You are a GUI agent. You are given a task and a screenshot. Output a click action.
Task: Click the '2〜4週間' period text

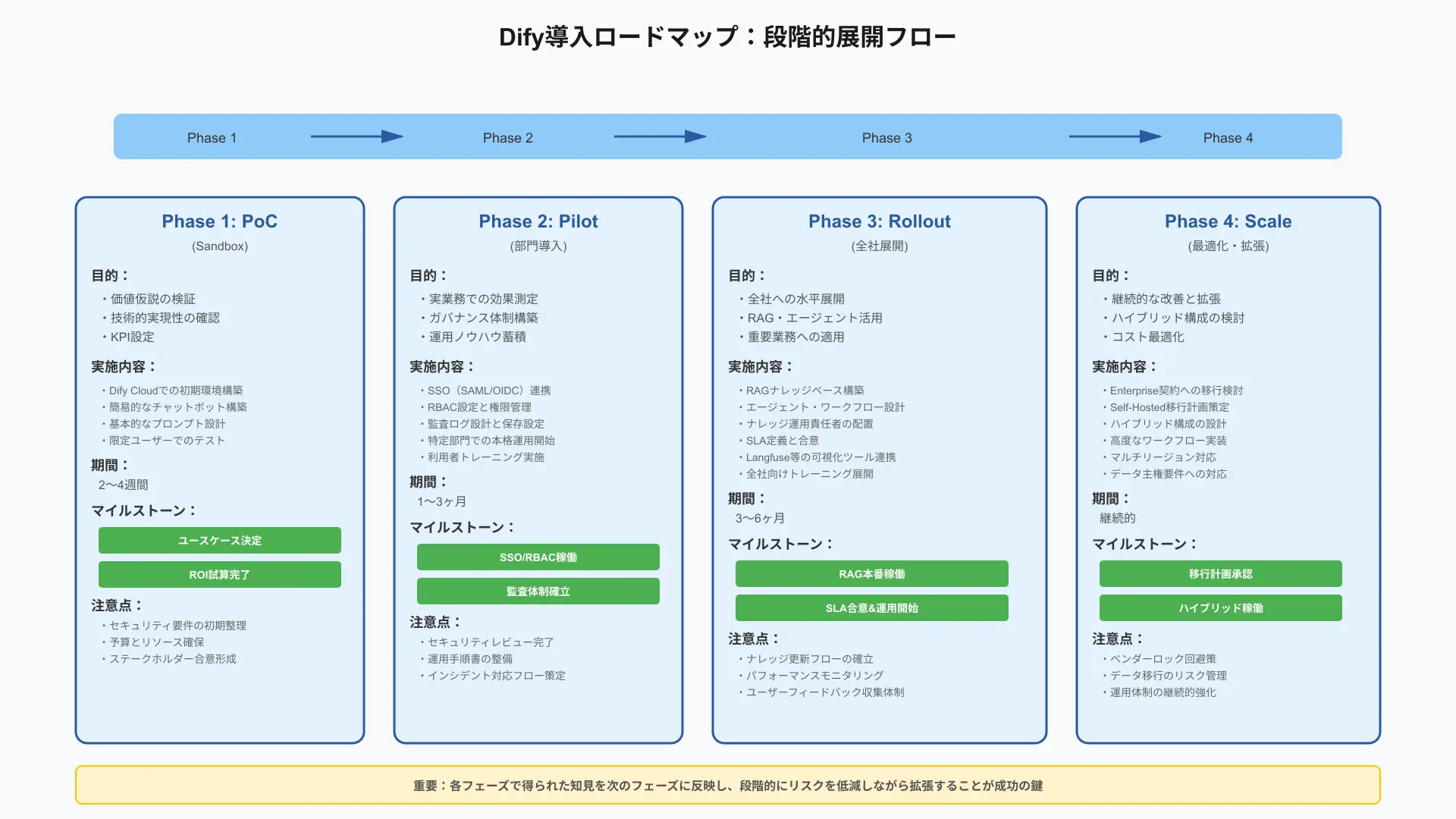123,485
